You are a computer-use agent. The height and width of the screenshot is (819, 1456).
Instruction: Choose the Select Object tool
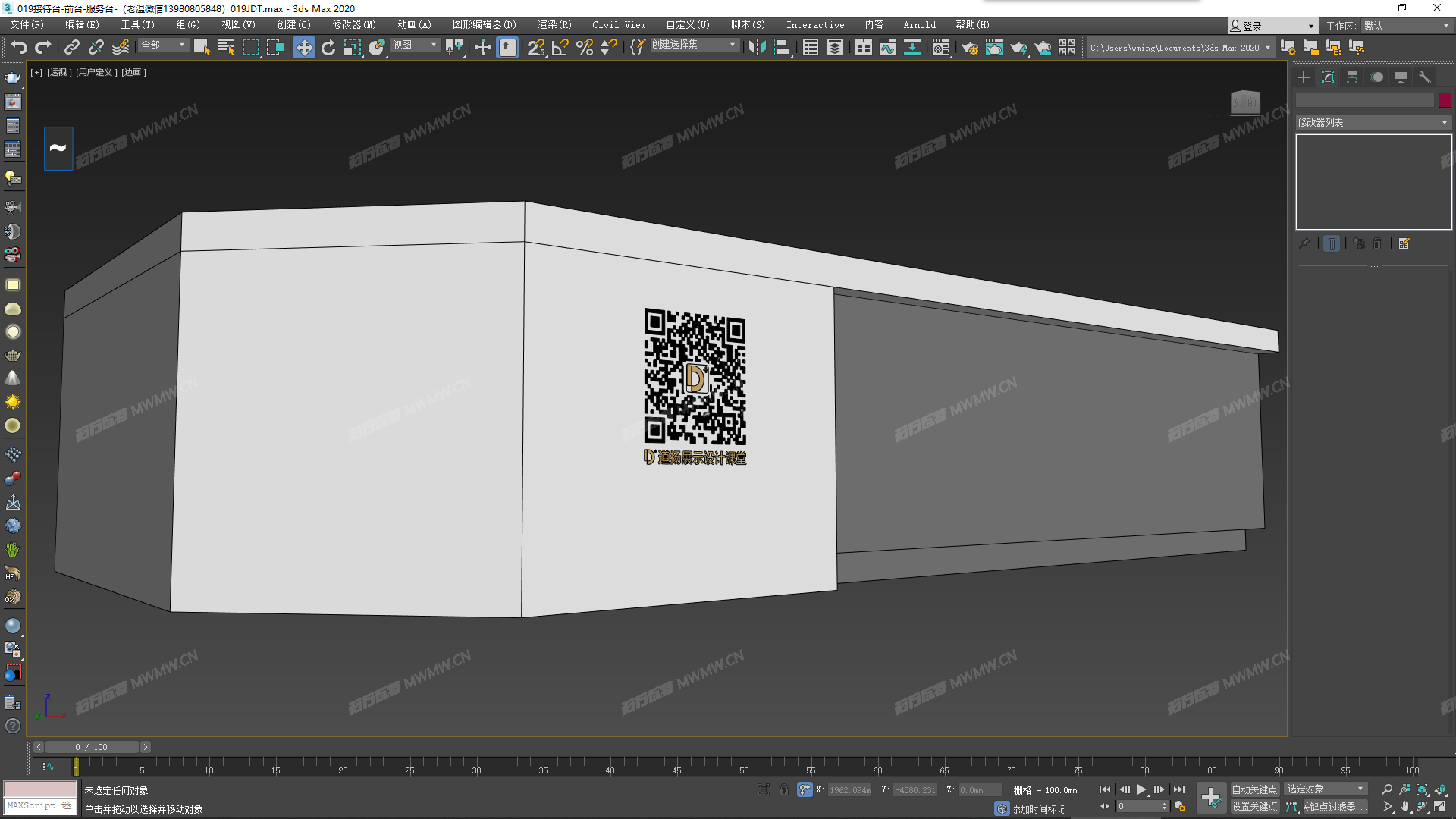(x=202, y=48)
